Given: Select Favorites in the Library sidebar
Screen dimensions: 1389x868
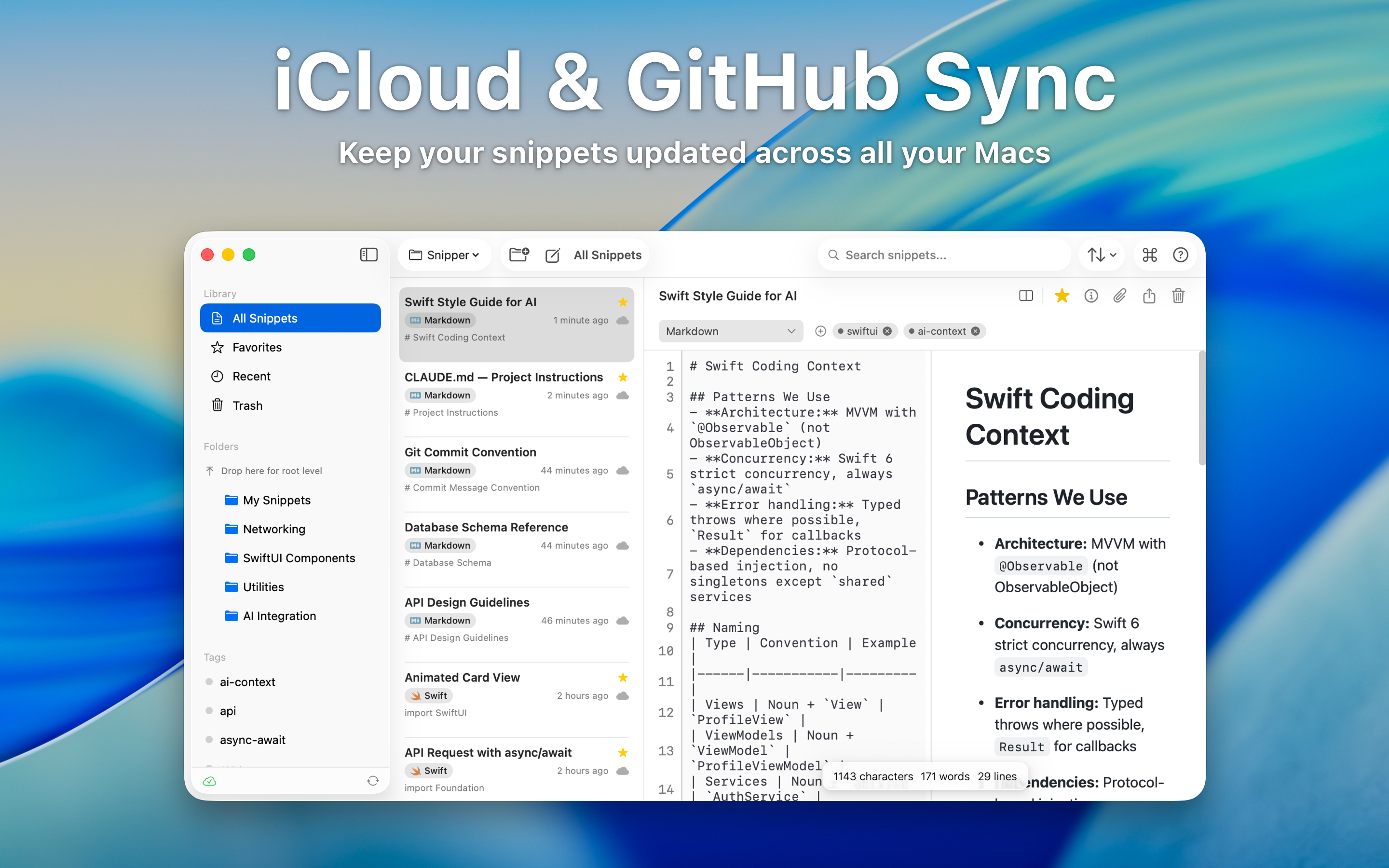Looking at the screenshot, I should pos(257,347).
